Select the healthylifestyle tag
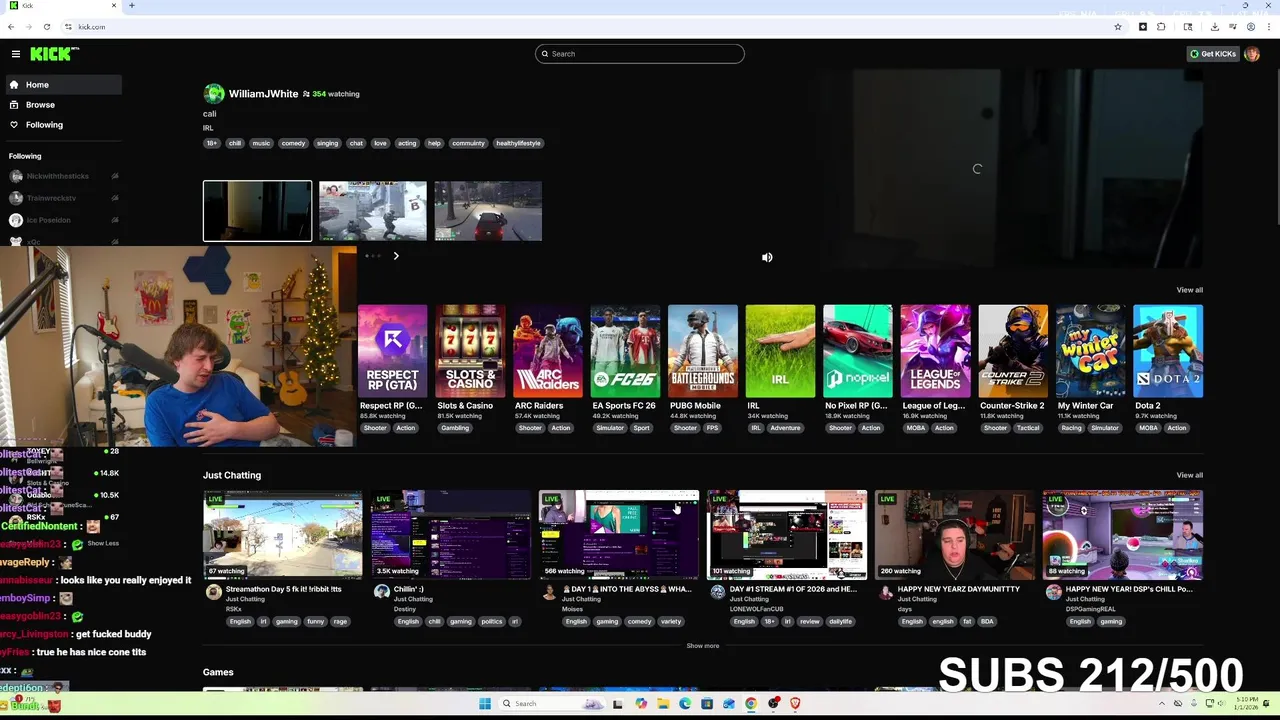The width and height of the screenshot is (1280, 720). coord(518,143)
